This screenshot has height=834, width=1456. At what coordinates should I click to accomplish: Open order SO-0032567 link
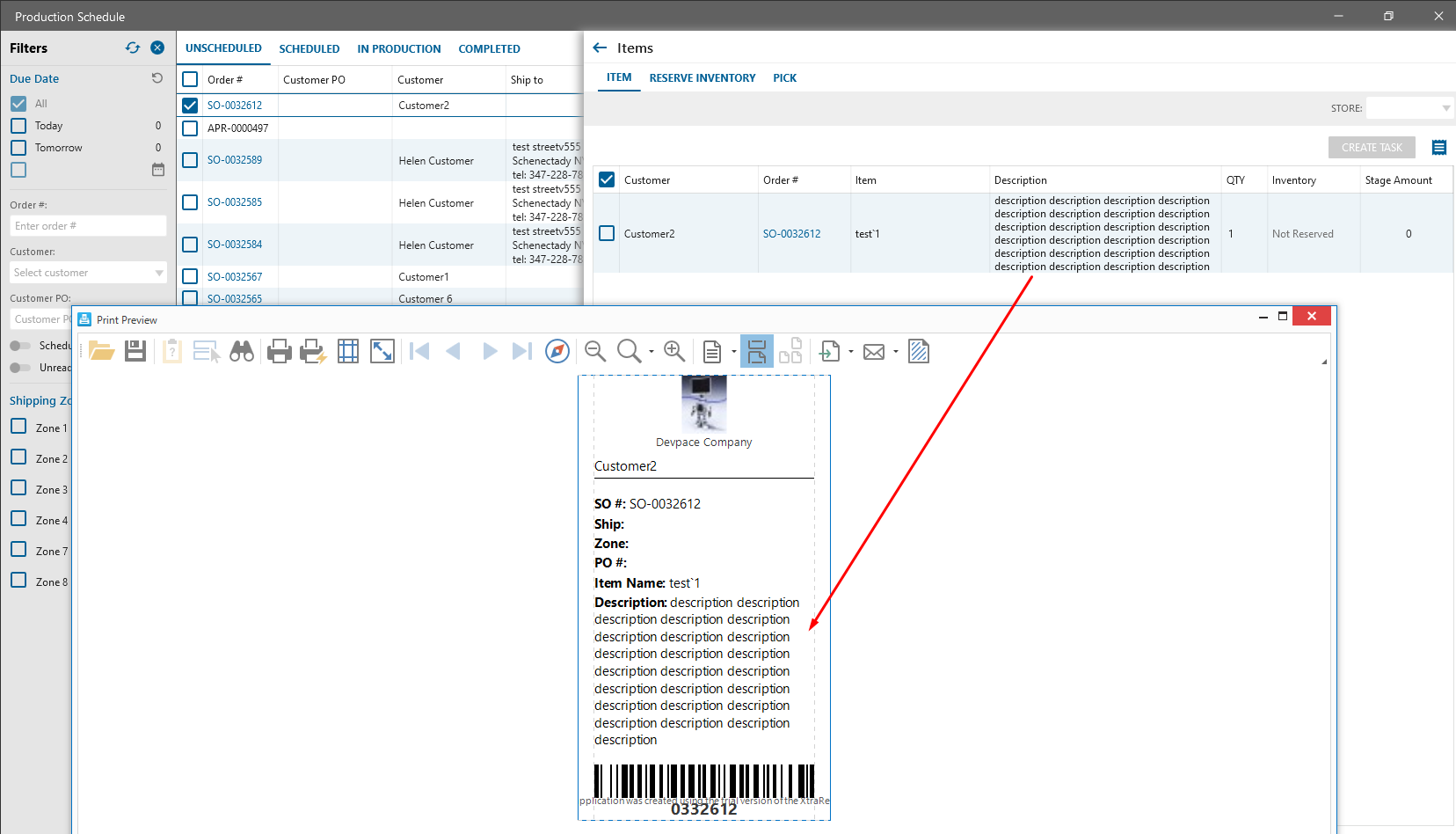tap(235, 277)
